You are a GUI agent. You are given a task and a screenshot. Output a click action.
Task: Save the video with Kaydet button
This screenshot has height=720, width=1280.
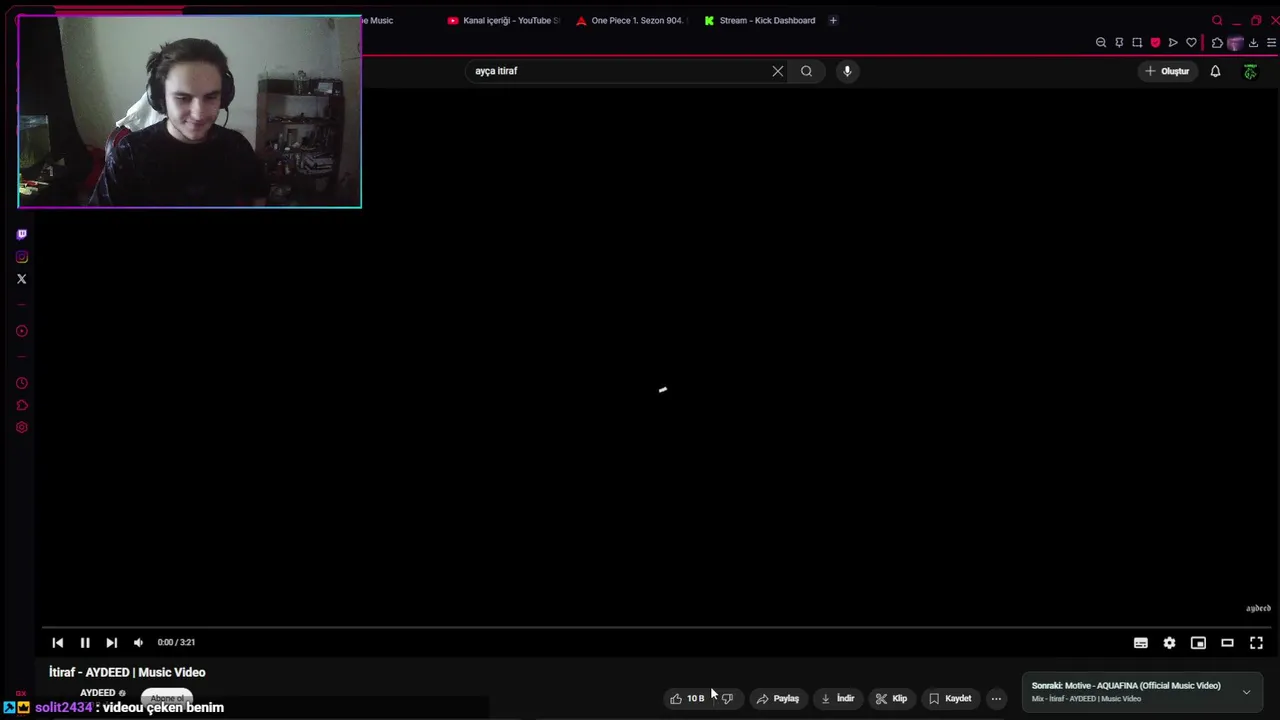950,699
